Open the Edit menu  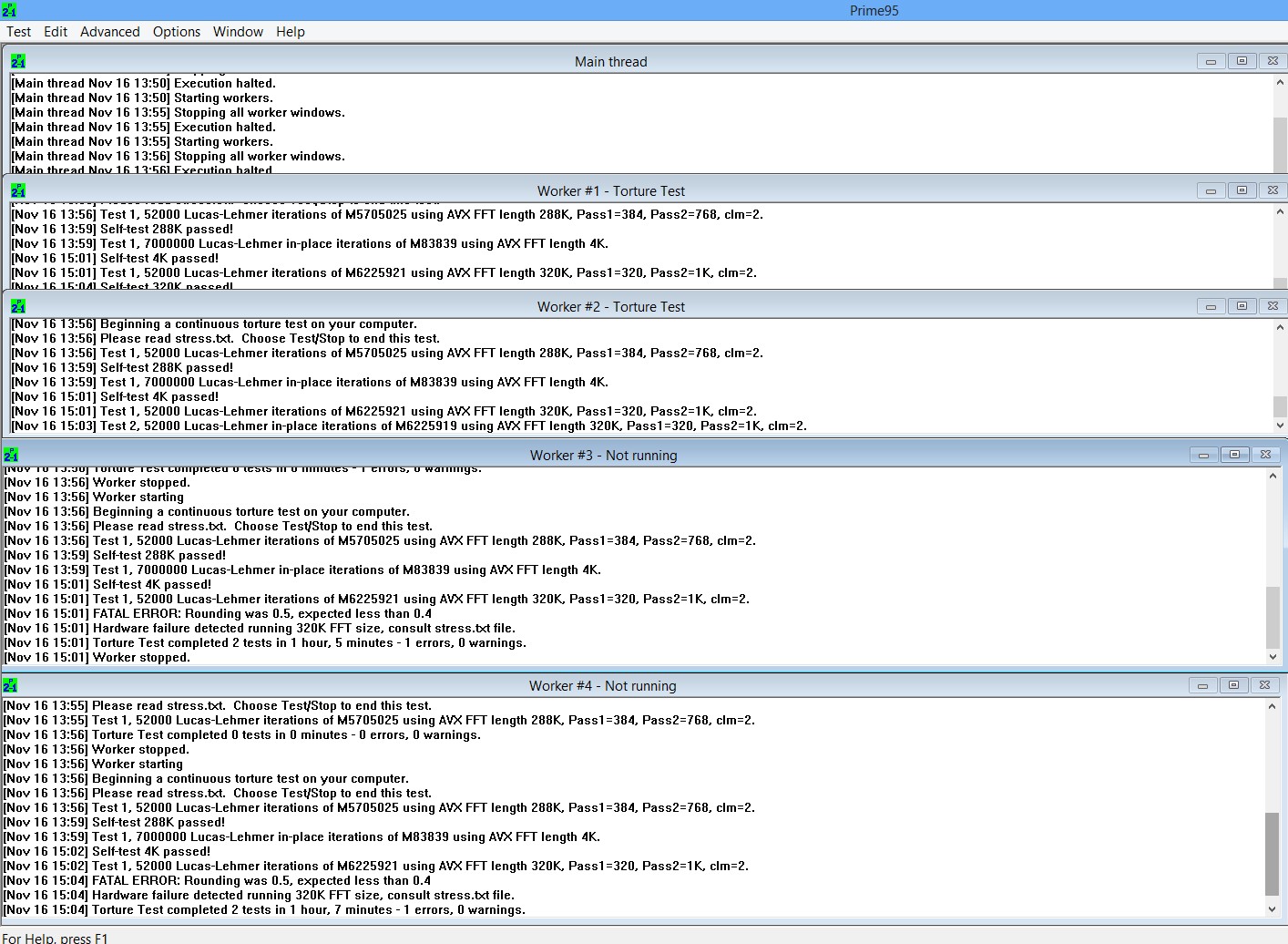[56, 32]
